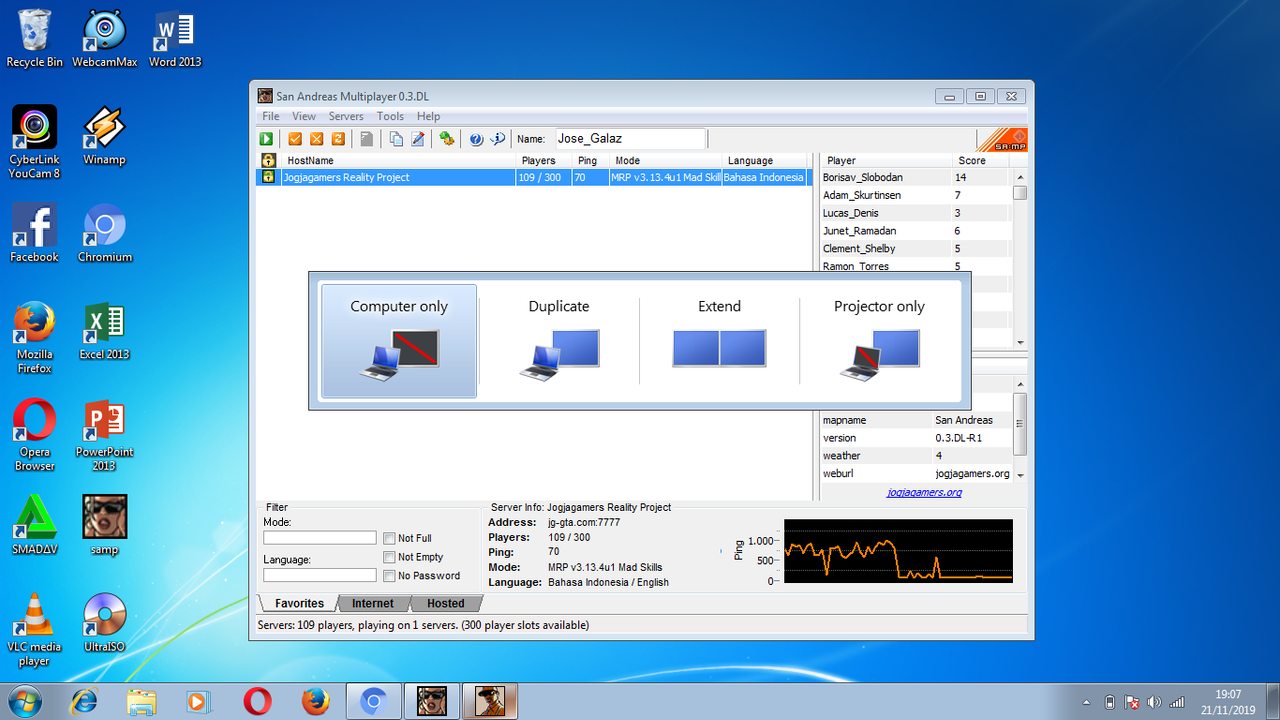
Task: Select player Junet_Ramadan in player list
Action: tap(915, 231)
